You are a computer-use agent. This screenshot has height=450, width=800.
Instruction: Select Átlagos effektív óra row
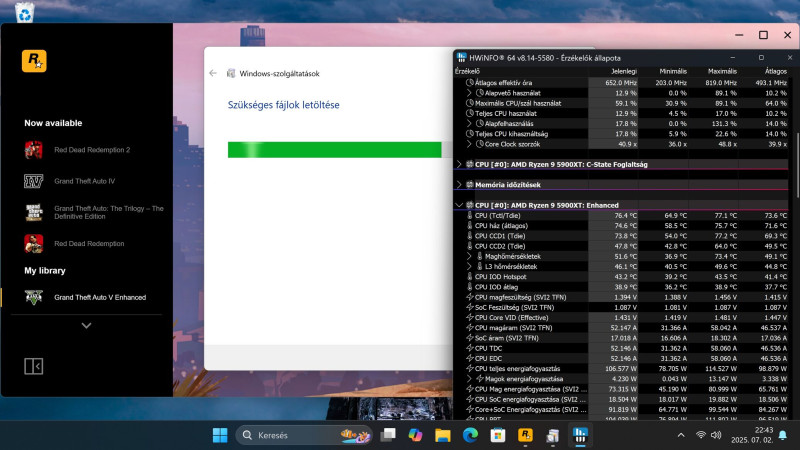coord(621,83)
